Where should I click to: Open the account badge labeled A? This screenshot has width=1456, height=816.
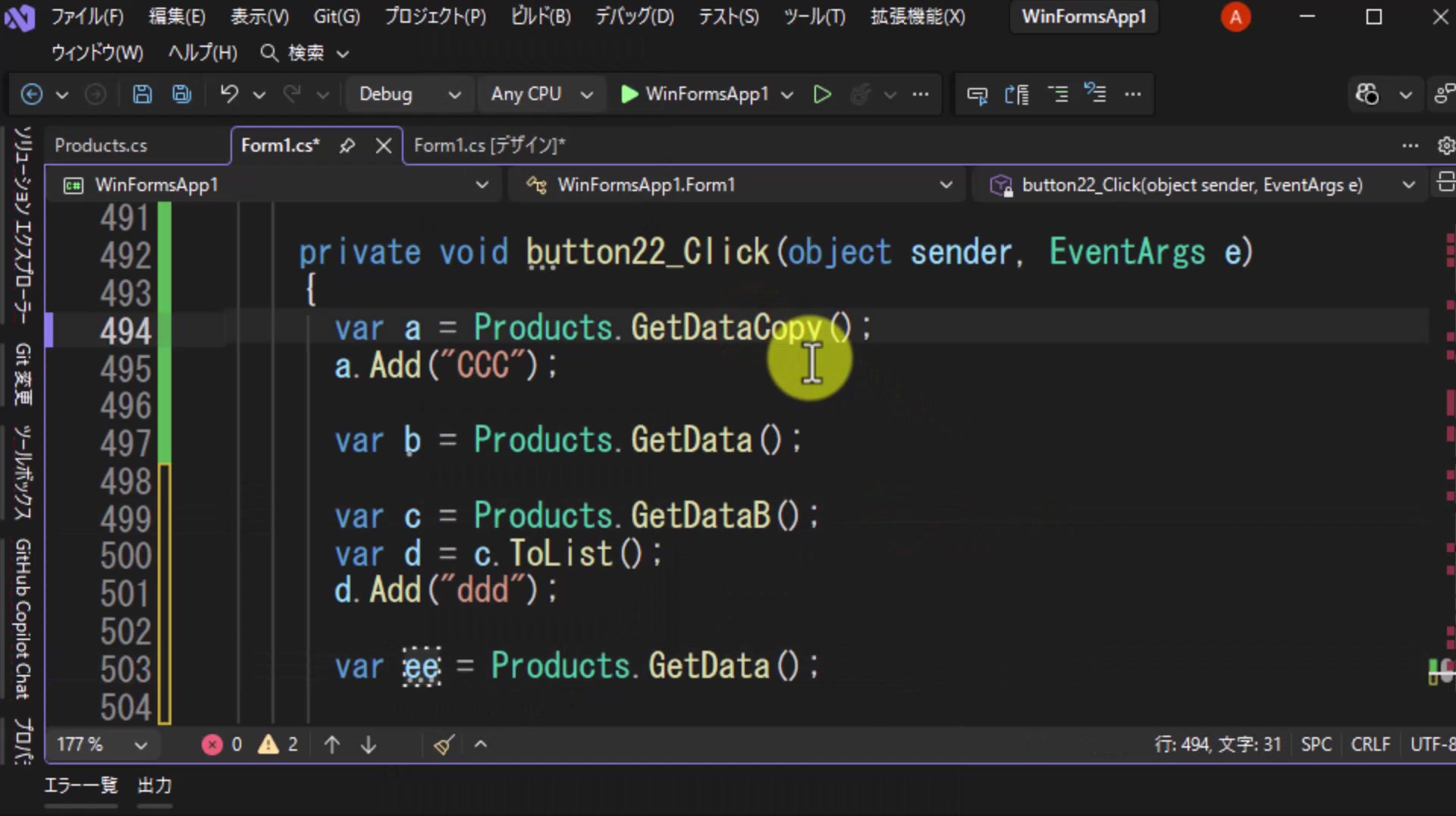pyautogui.click(x=1235, y=17)
